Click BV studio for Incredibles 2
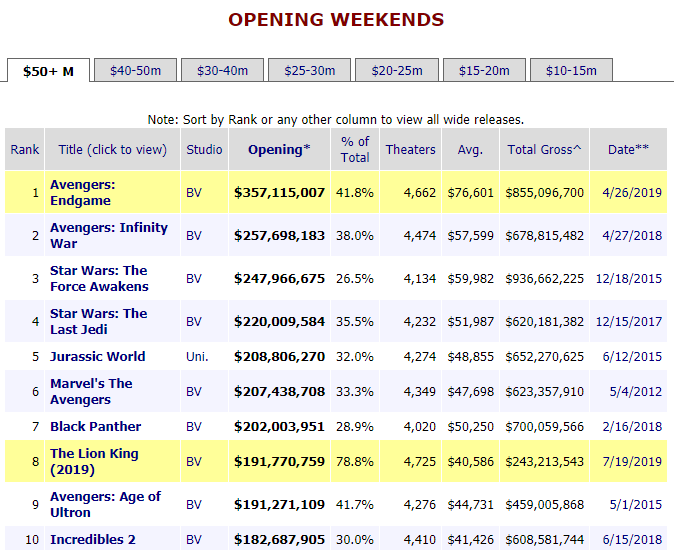The height and width of the screenshot is (550, 674). (x=194, y=540)
